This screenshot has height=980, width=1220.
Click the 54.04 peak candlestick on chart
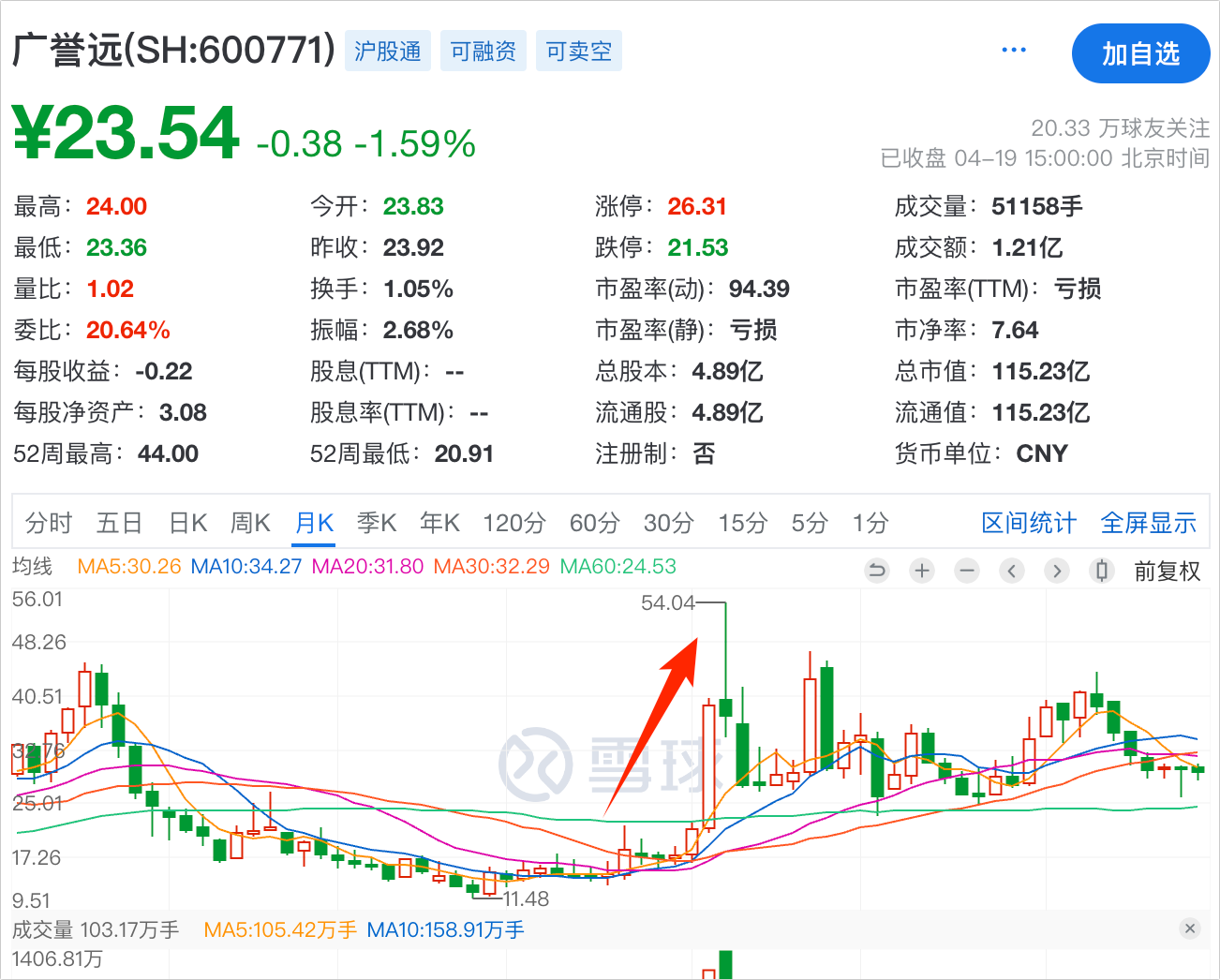(725, 706)
